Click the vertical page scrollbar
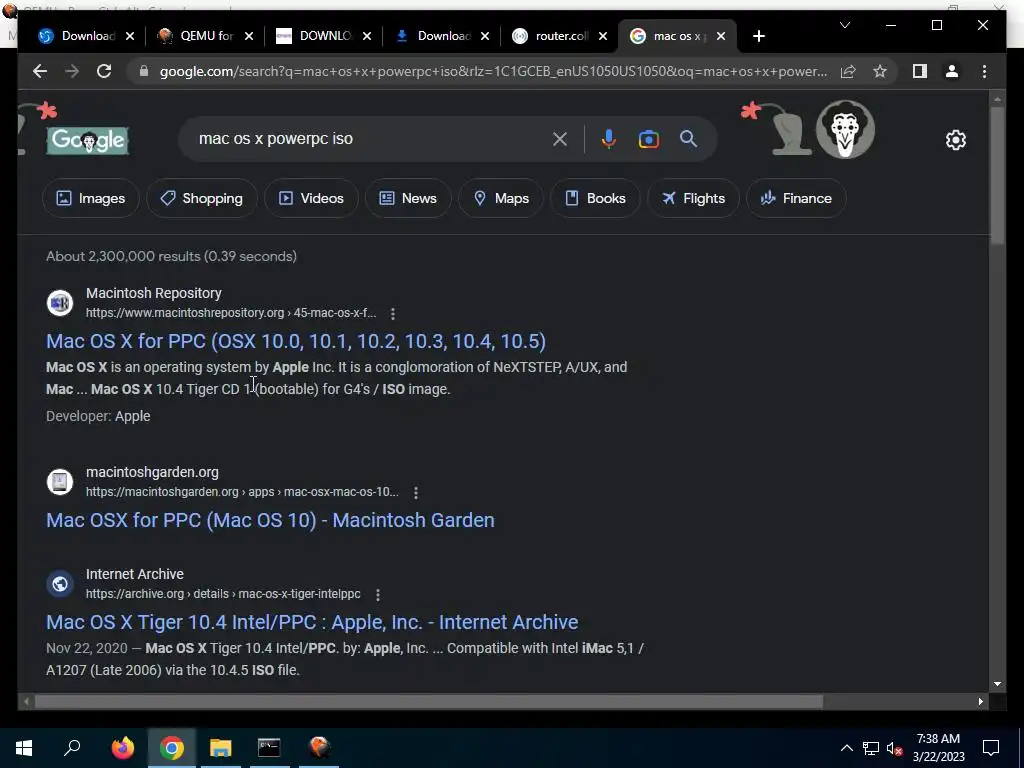The height and width of the screenshot is (768, 1024). click(x=997, y=175)
